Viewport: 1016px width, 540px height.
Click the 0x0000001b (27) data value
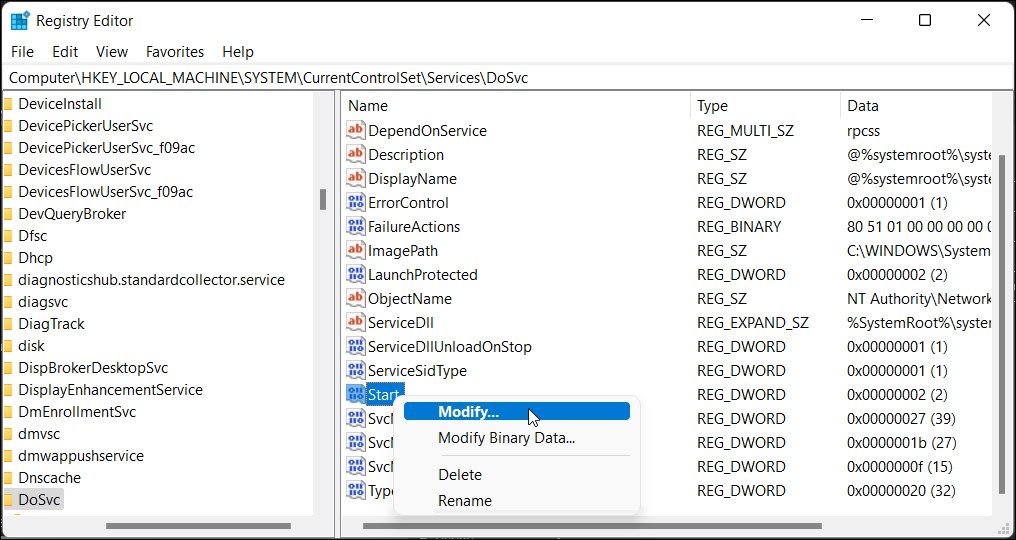click(901, 442)
